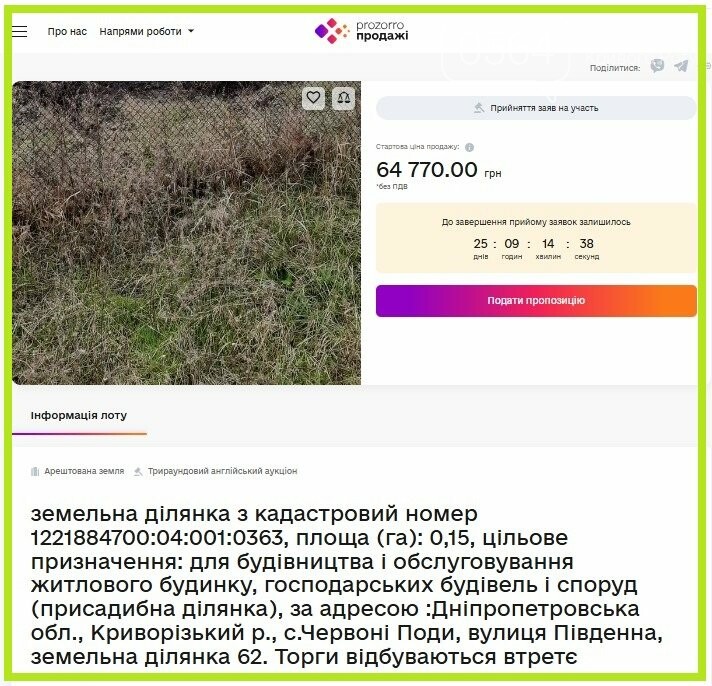Click the 64 770.00 грн price
This screenshot has width=712, height=686.
click(x=439, y=170)
